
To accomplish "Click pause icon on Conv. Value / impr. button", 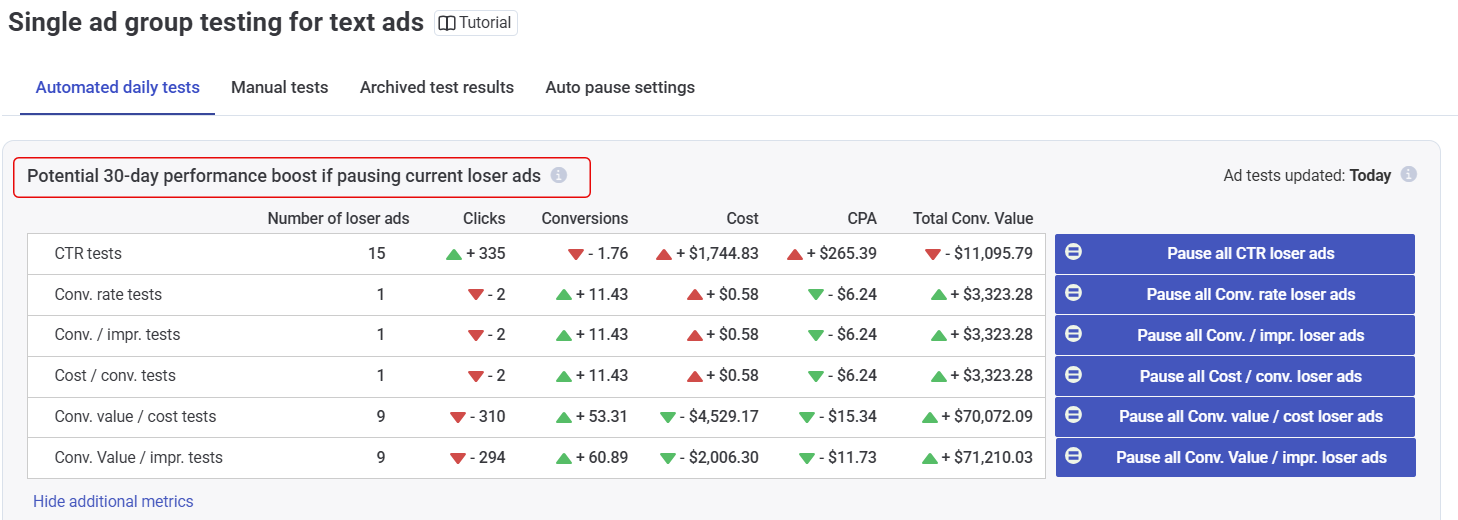I will tap(1073, 457).
